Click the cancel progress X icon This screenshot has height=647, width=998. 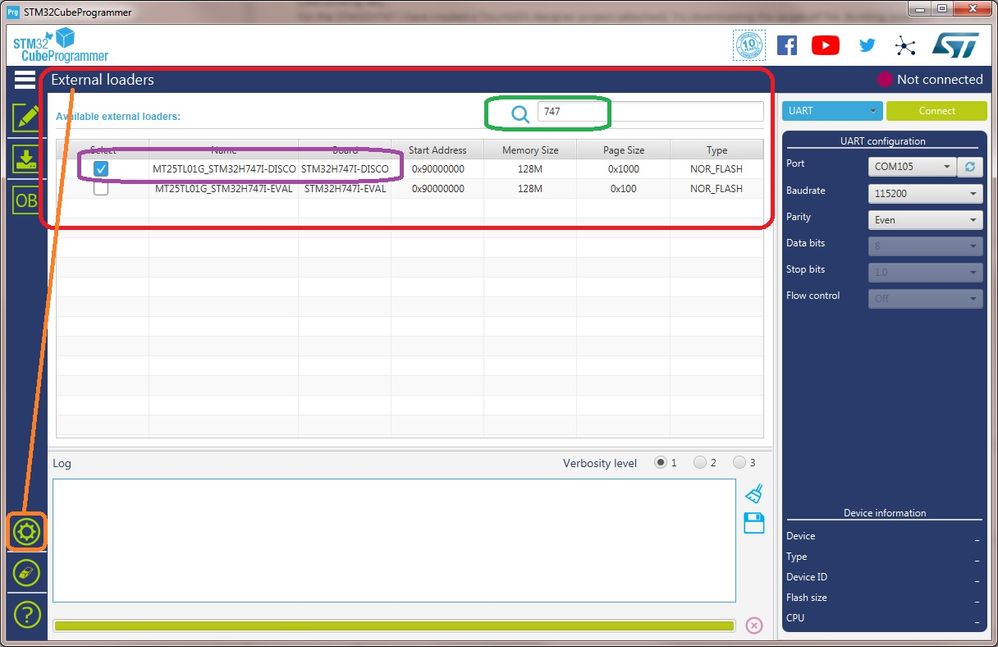[x=754, y=625]
